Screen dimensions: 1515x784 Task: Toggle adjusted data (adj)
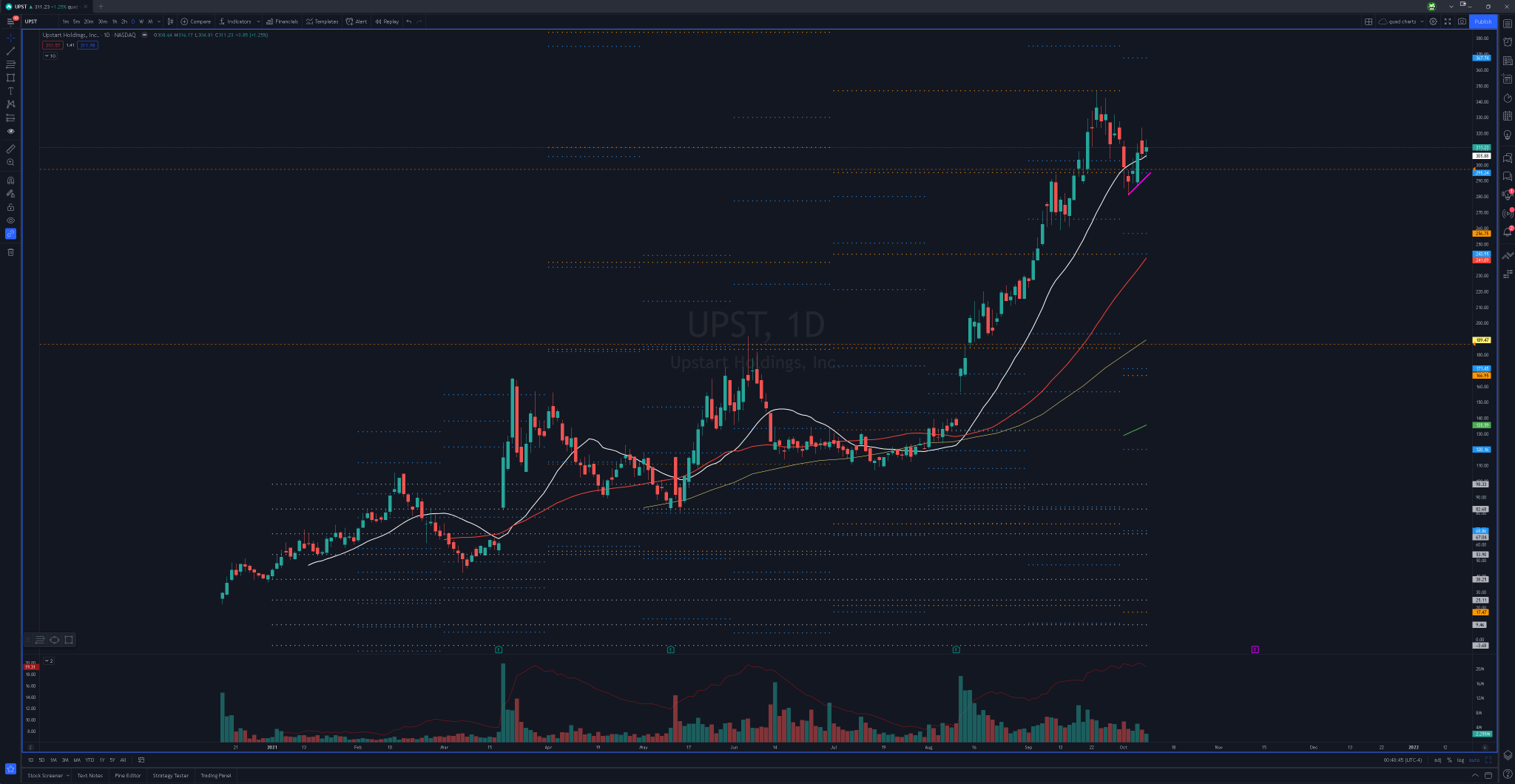click(x=1437, y=760)
